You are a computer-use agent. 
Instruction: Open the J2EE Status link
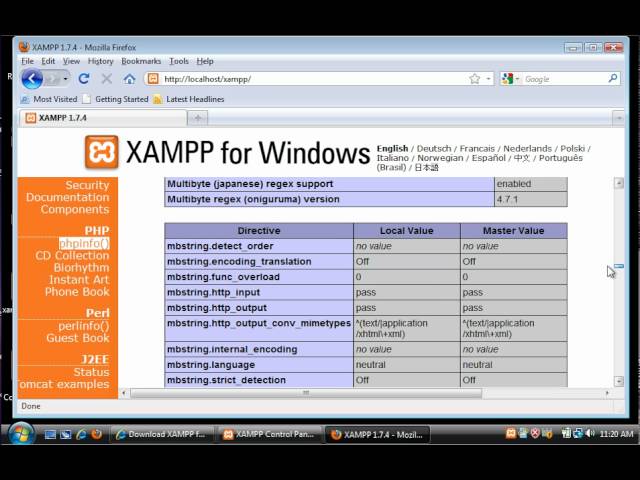[91, 372]
